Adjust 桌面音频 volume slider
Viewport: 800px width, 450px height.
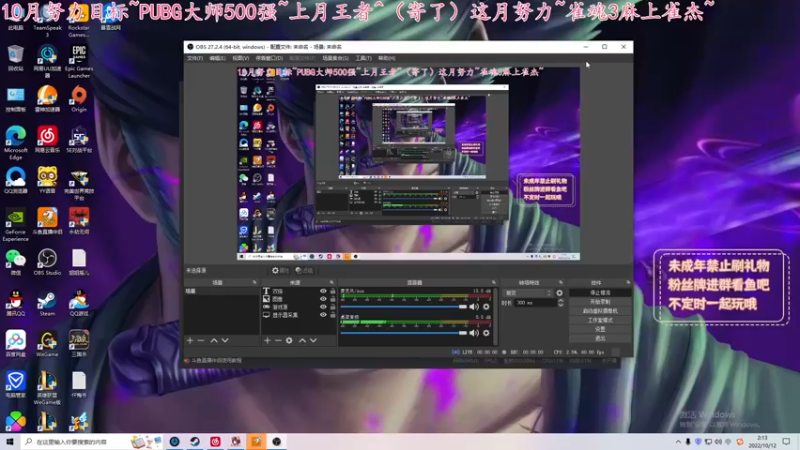click(x=403, y=333)
